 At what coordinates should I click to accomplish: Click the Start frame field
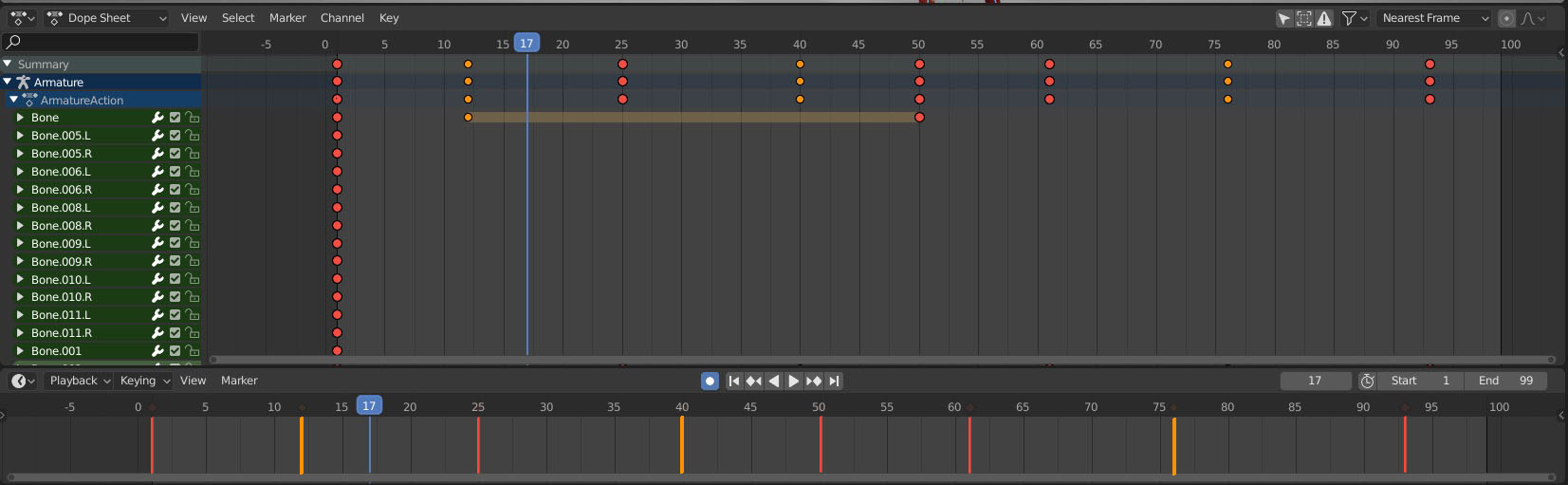1421,381
